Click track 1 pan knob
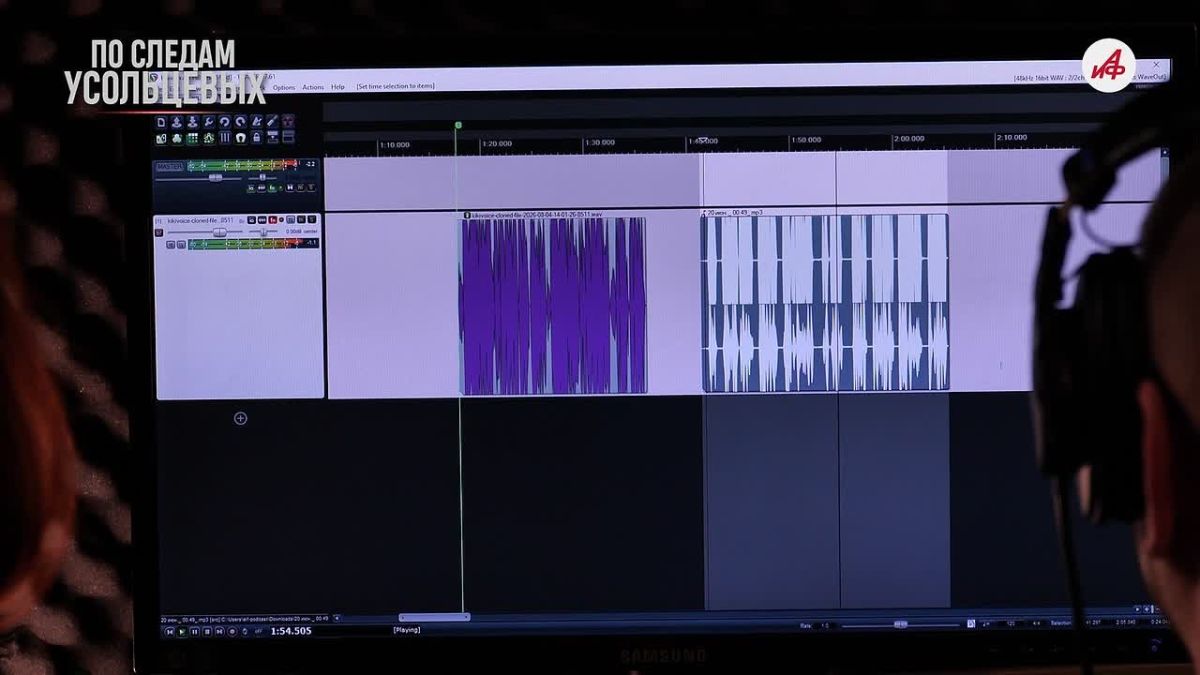Image resolution: width=1200 pixels, height=675 pixels. pyautogui.click(x=263, y=232)
